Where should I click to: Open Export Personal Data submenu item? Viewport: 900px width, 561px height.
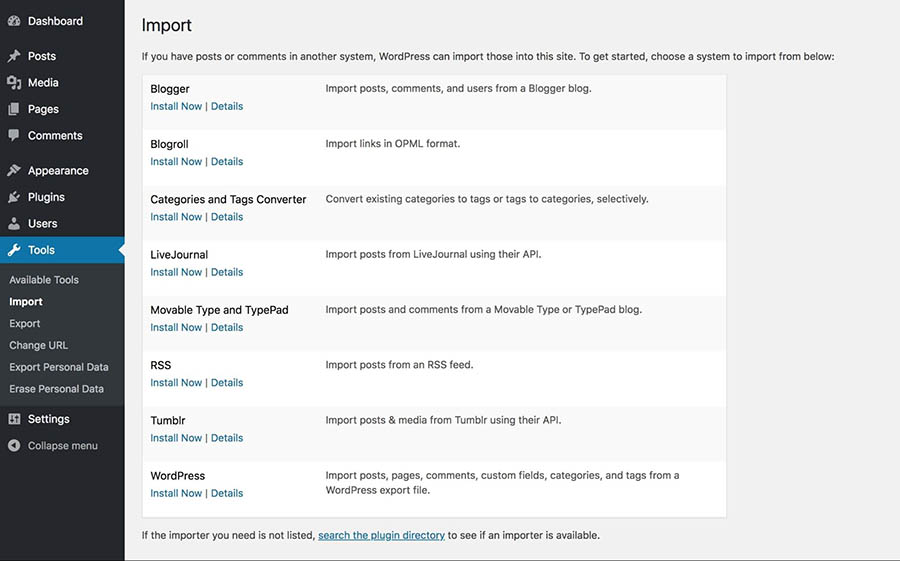point(59,367)
